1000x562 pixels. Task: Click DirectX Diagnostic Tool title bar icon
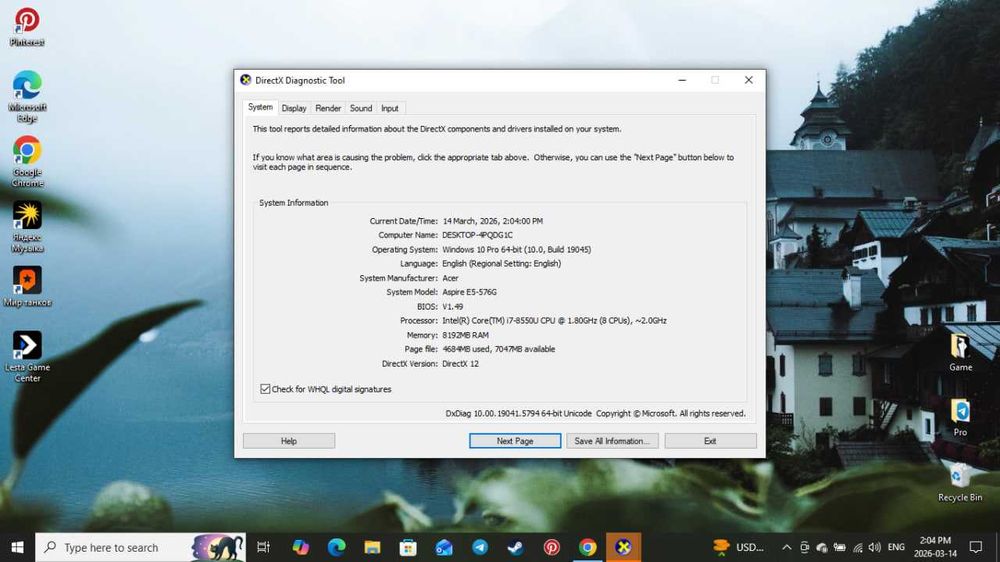[x=246, y=80]
